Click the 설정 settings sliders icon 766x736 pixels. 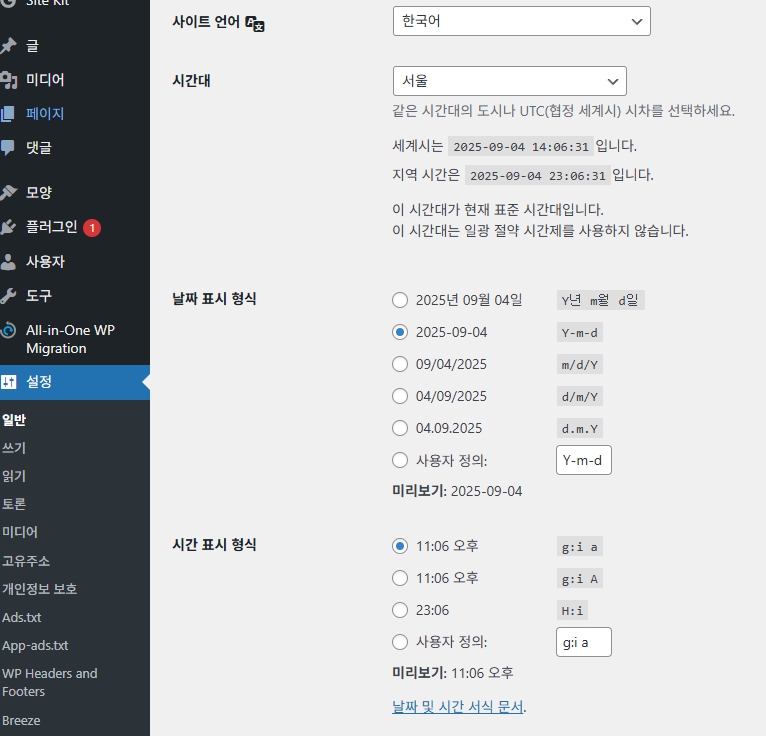pos(8,382)
